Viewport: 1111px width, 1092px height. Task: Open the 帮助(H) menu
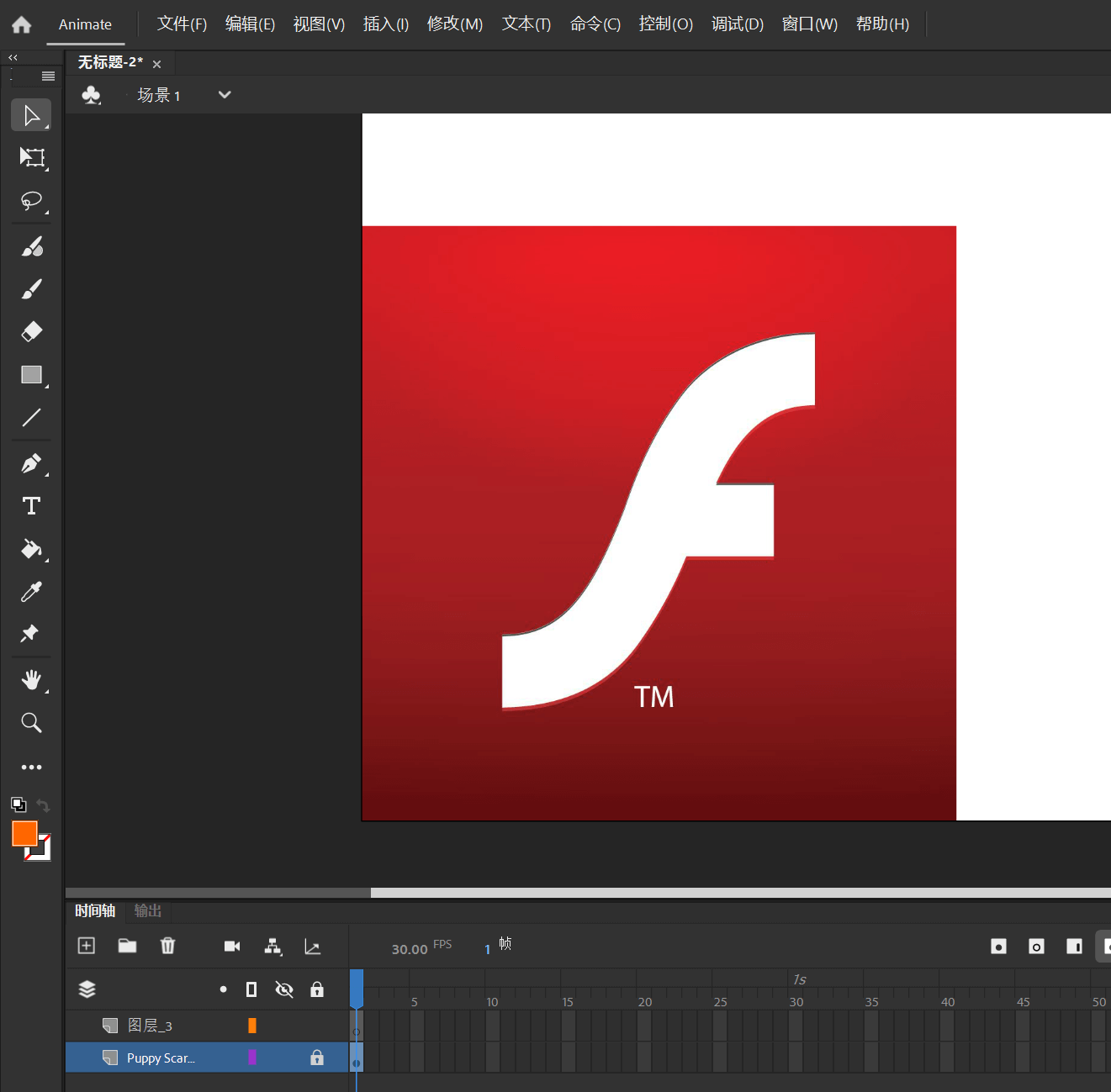click(x=882, y=24)
